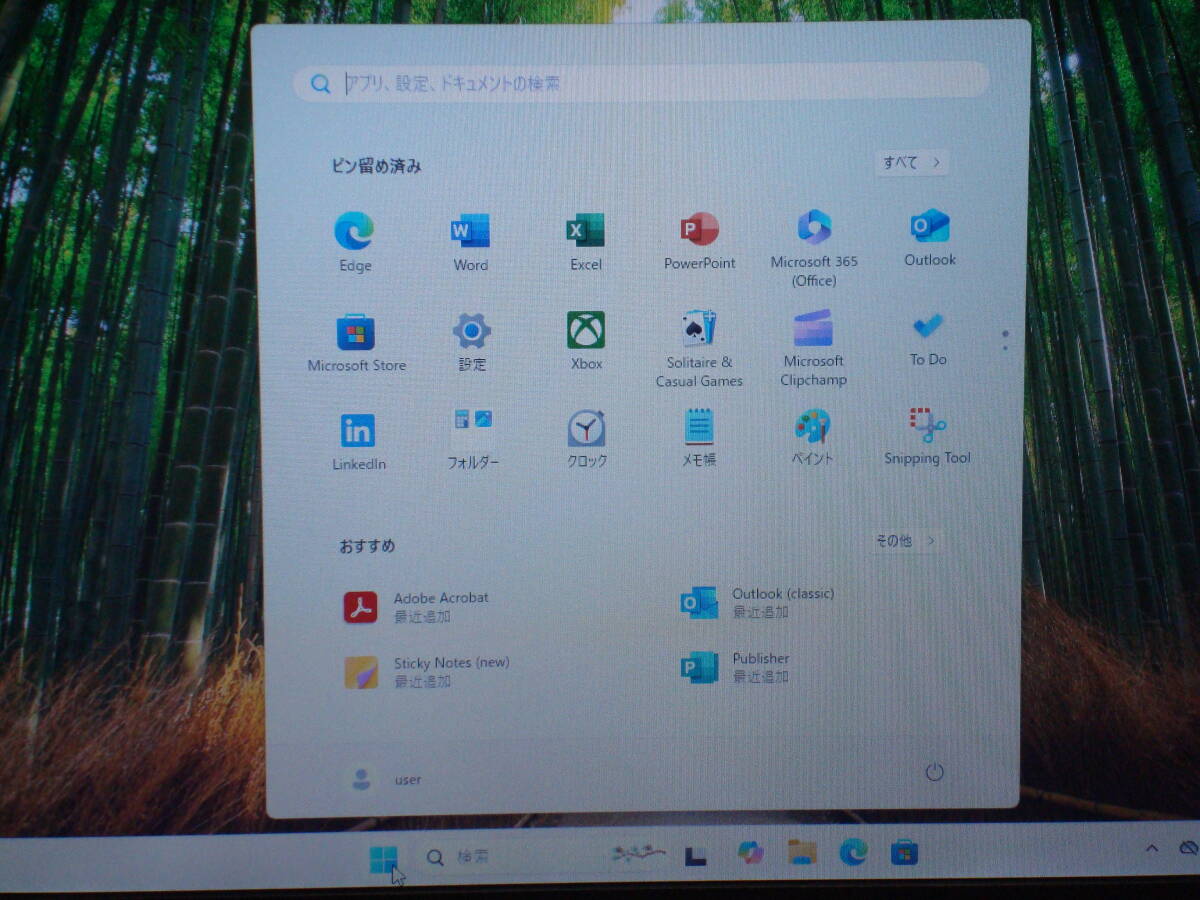This screenshot has width=1200, height=900.
Task: Open Excel from pinned apps
Action: (586, 241)
